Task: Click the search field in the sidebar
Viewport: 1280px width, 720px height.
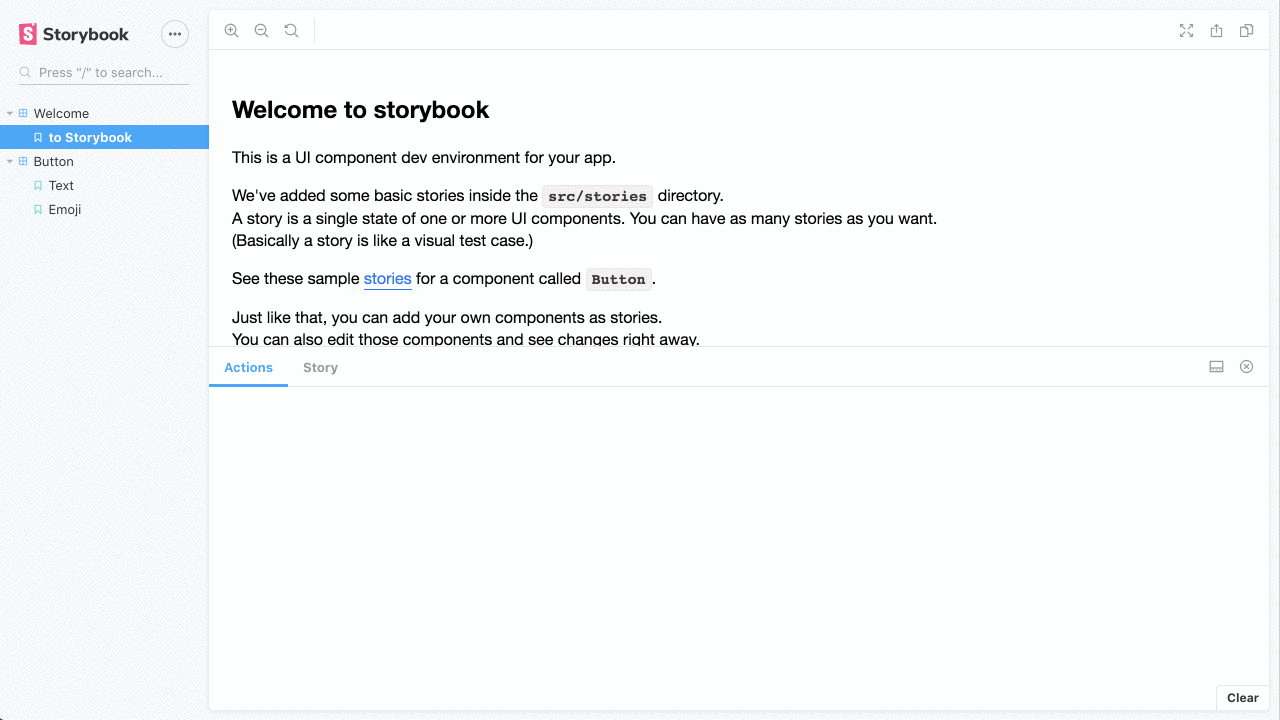Action: [100, 72]
